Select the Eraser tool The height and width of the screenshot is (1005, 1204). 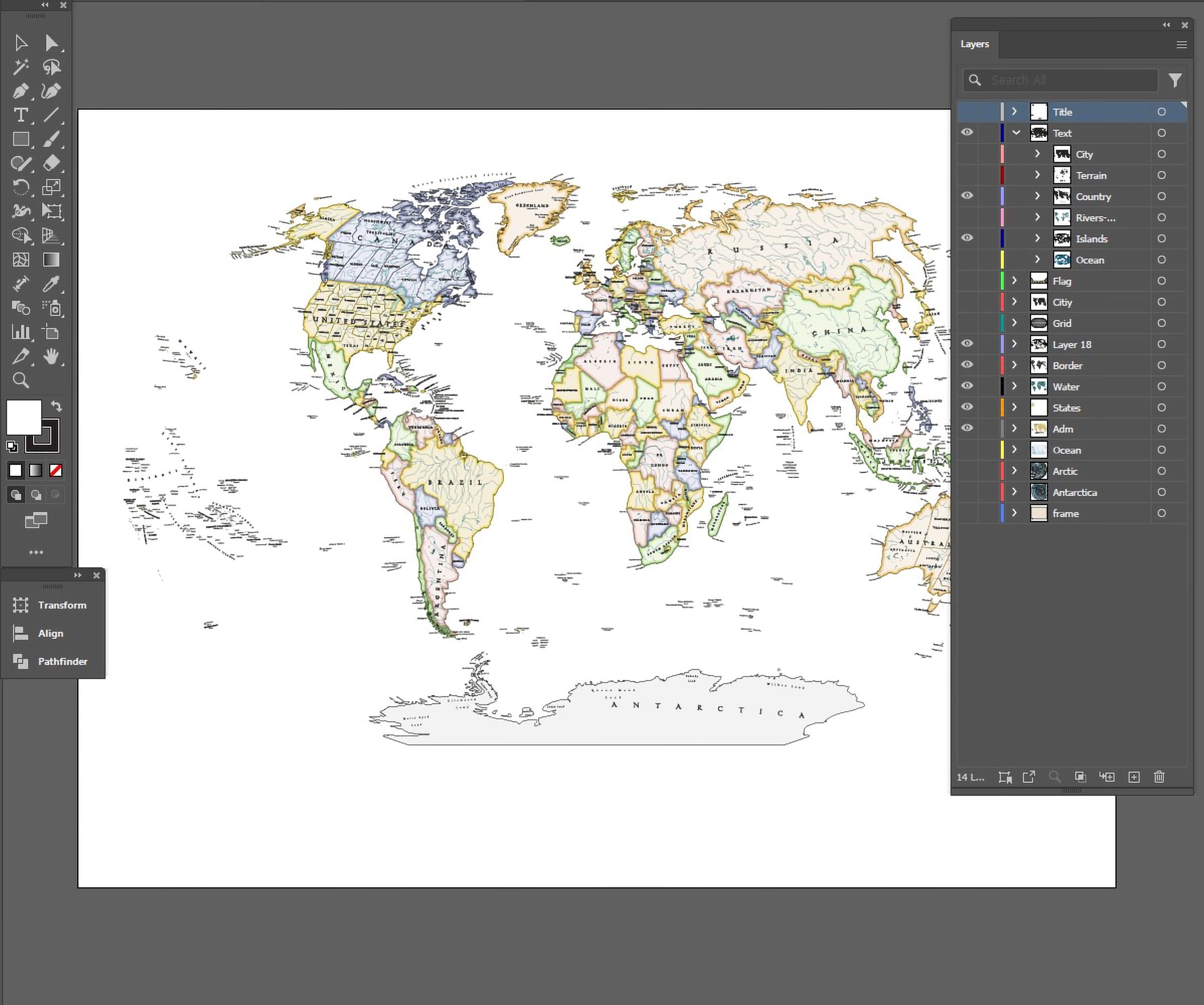pos(52,163)
